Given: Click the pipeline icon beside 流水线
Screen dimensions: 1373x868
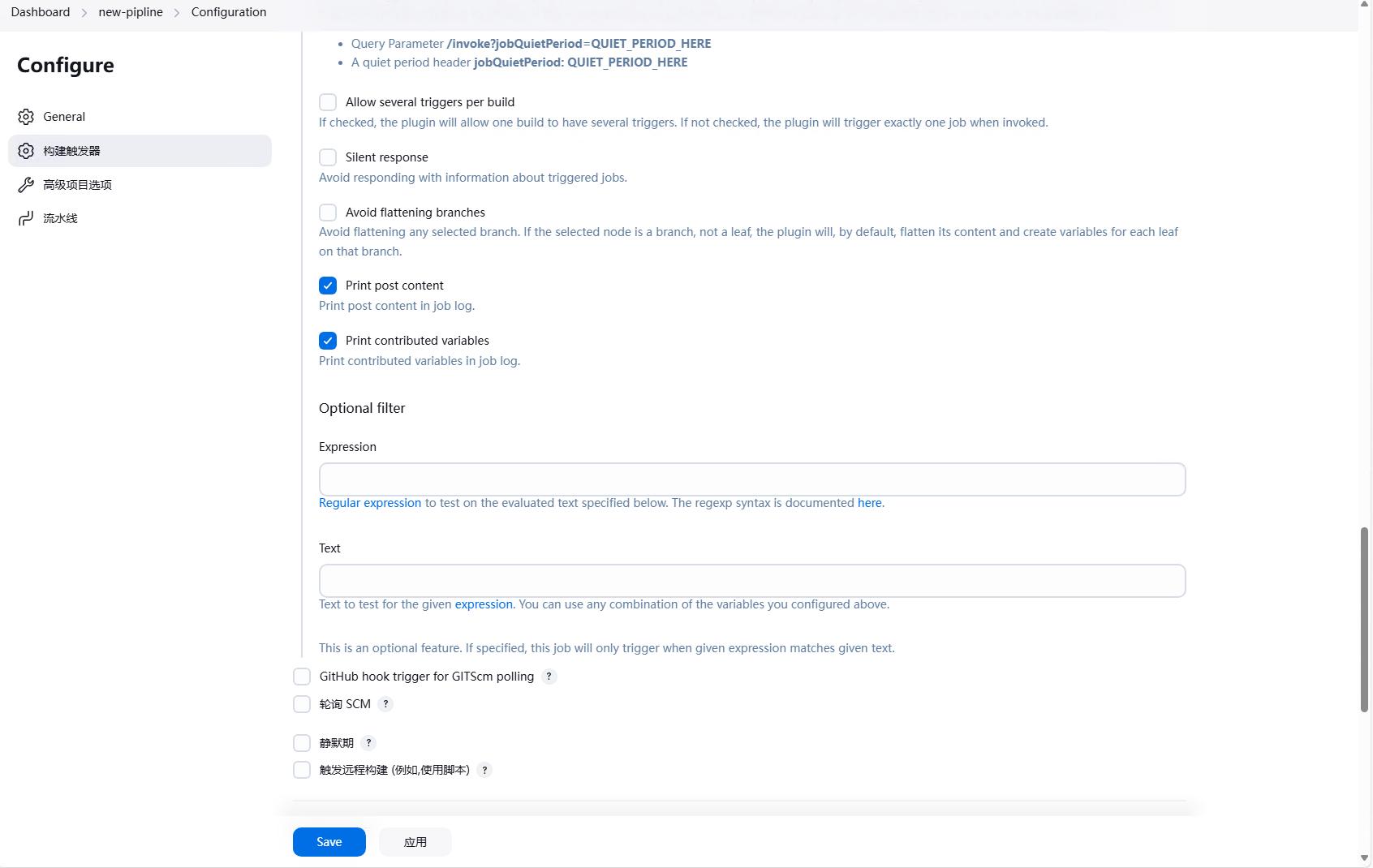Looking at the screenshot, I should [26, 218].
